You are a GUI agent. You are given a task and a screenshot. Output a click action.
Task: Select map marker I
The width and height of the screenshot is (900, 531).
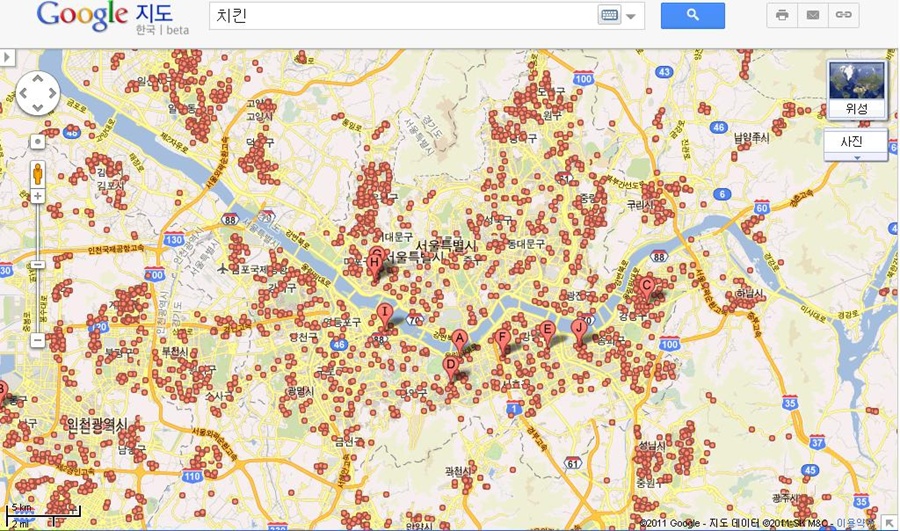[385, 316]
